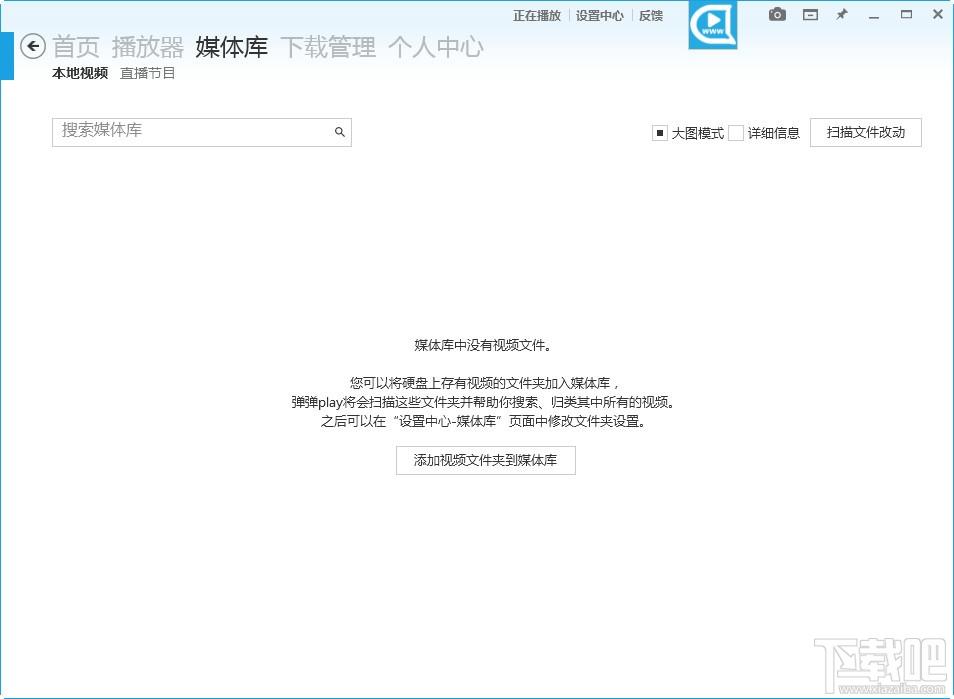The image size is (954, 699).
Task: Focus the 搜索媒体库 search field
Action: coord(202,132)
